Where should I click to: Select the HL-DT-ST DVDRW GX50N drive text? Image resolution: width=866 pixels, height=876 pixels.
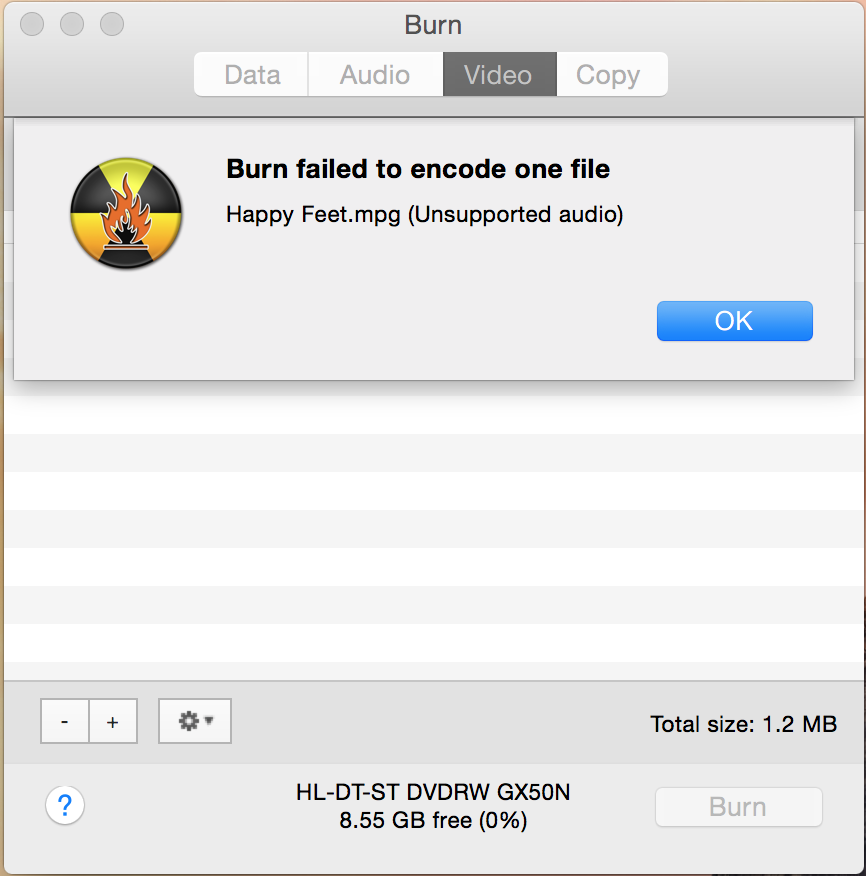[433, 792]
